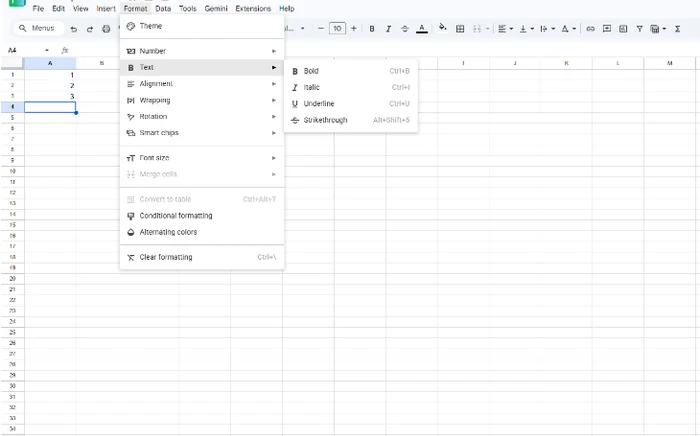Open the Borders tool
The height and width of the screenshot is (436, 700).
click(x=460, y=29)
